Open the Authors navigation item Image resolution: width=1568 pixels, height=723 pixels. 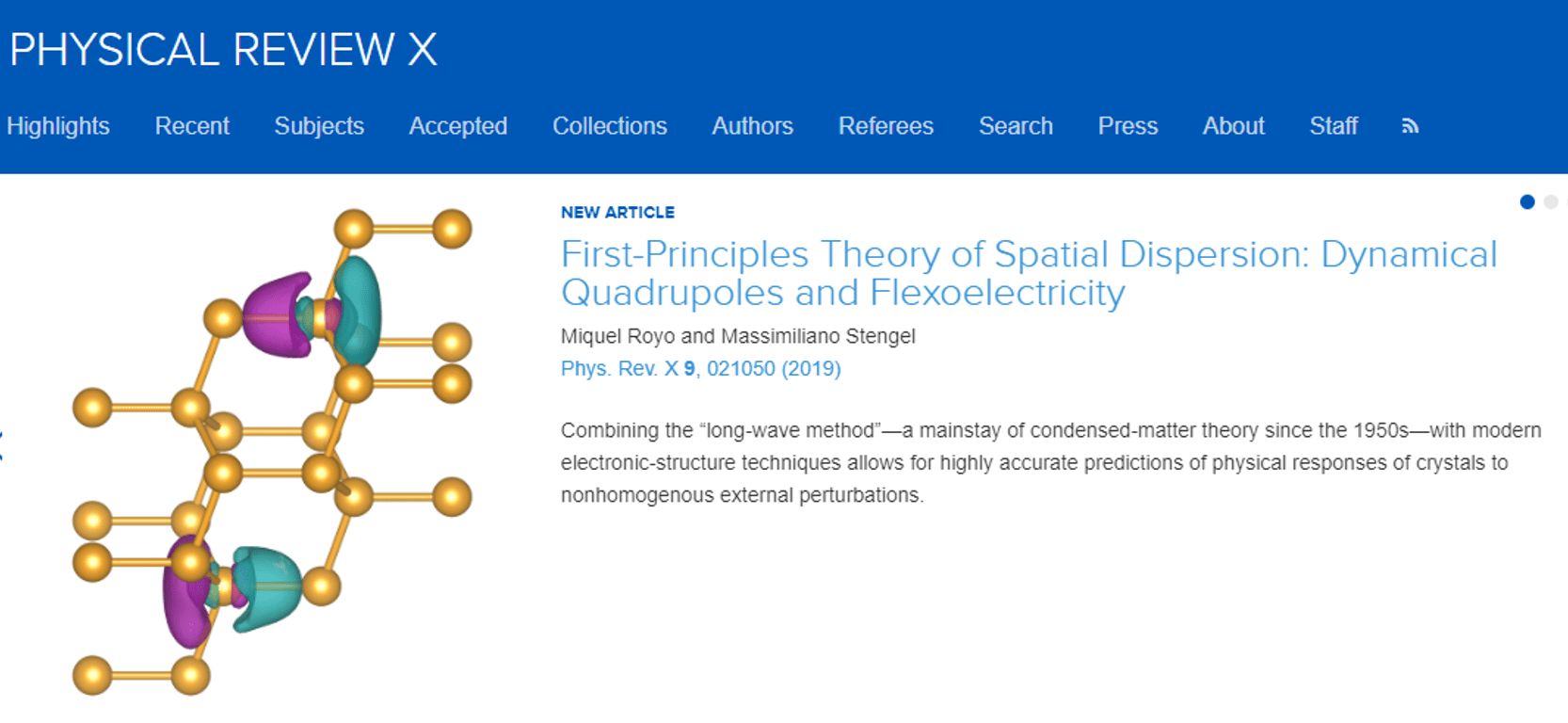point(753,126)
